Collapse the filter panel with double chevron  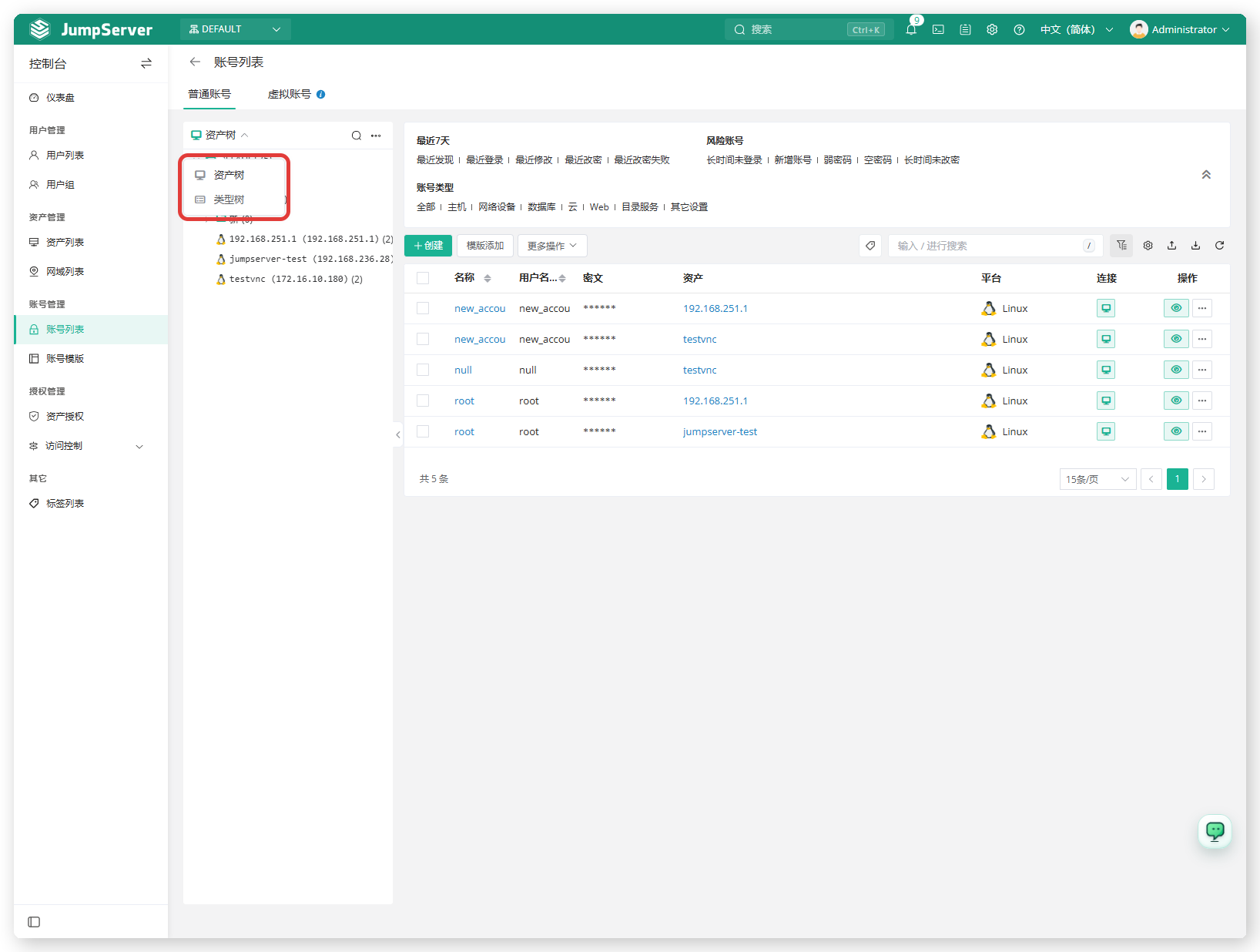click(x=1206, y=175)
